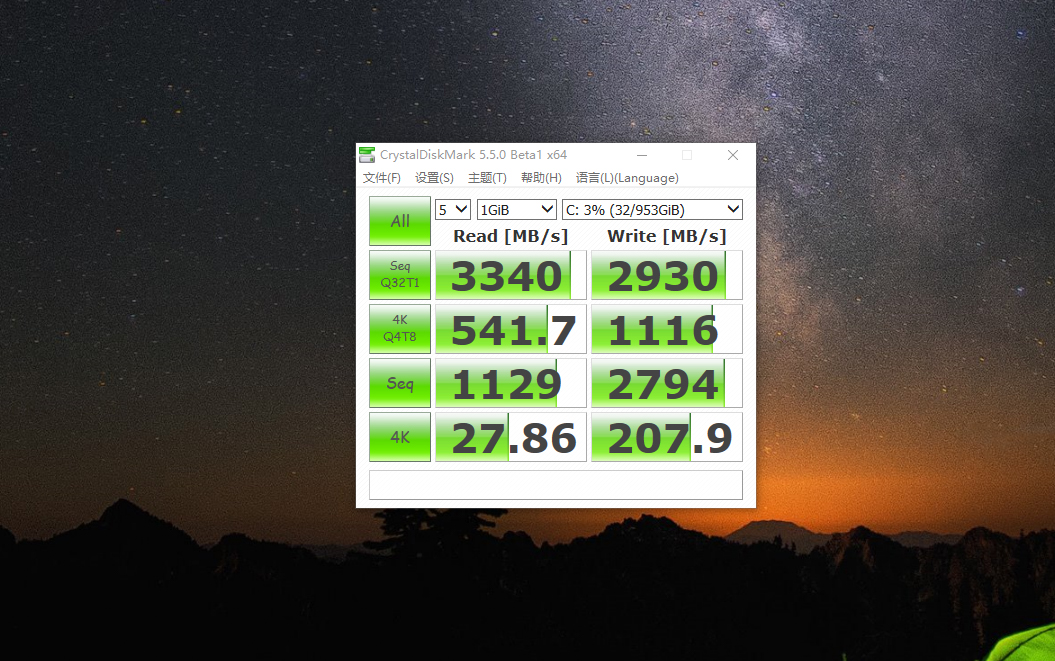Click the CrystalDiskMark 5.5.0 Beta1 x64 title
1055x661 pixels.
pyautogui.click(x=473, y=155)
